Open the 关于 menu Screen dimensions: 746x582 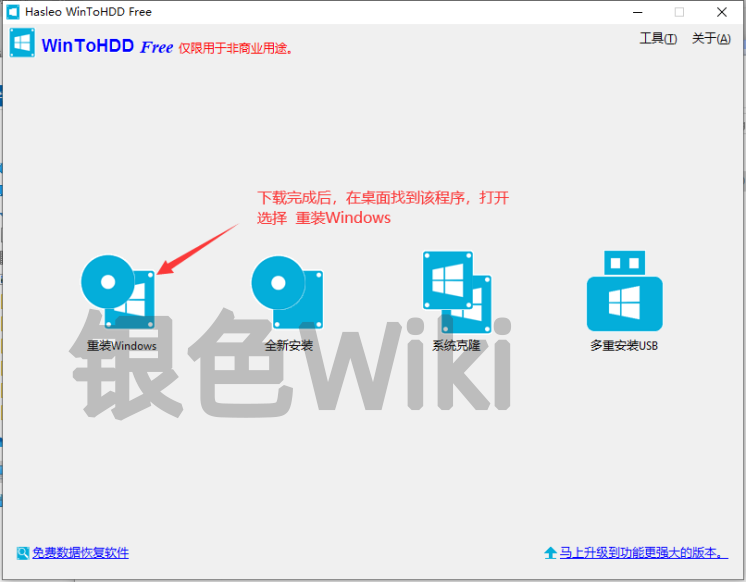[x=710, y=39]
